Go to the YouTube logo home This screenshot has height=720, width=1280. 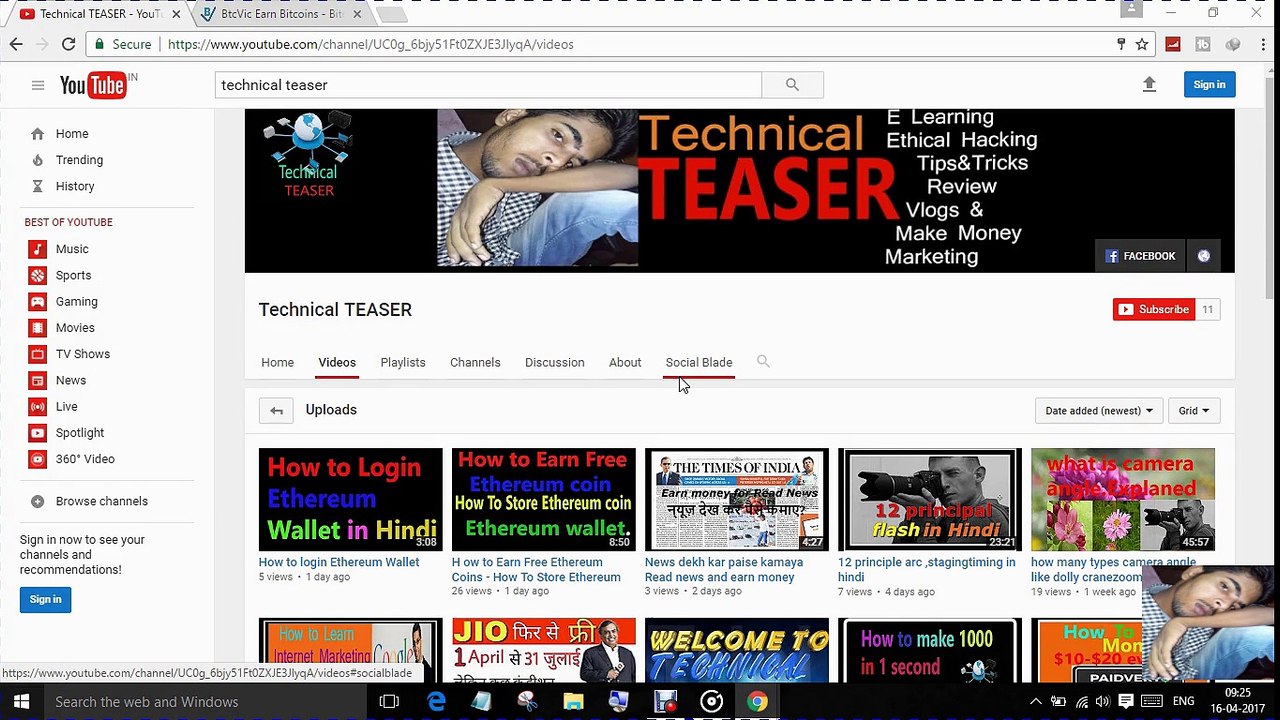[x=93, y=85]
